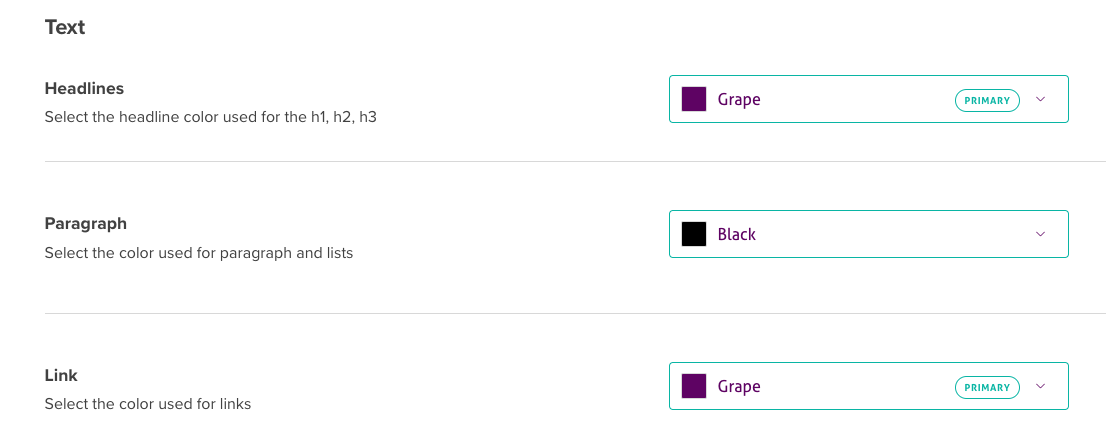This screenshot has width=1106, height=440.
Task: Click the Headlines setting label
Action: (84, 89)
